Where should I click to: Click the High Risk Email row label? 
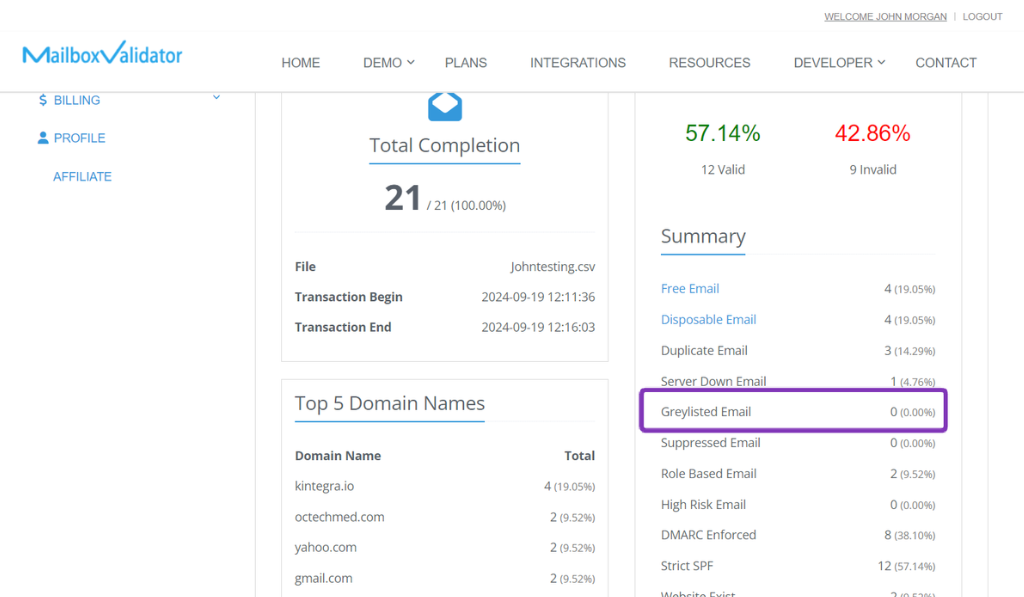click(x=703, y=504)
